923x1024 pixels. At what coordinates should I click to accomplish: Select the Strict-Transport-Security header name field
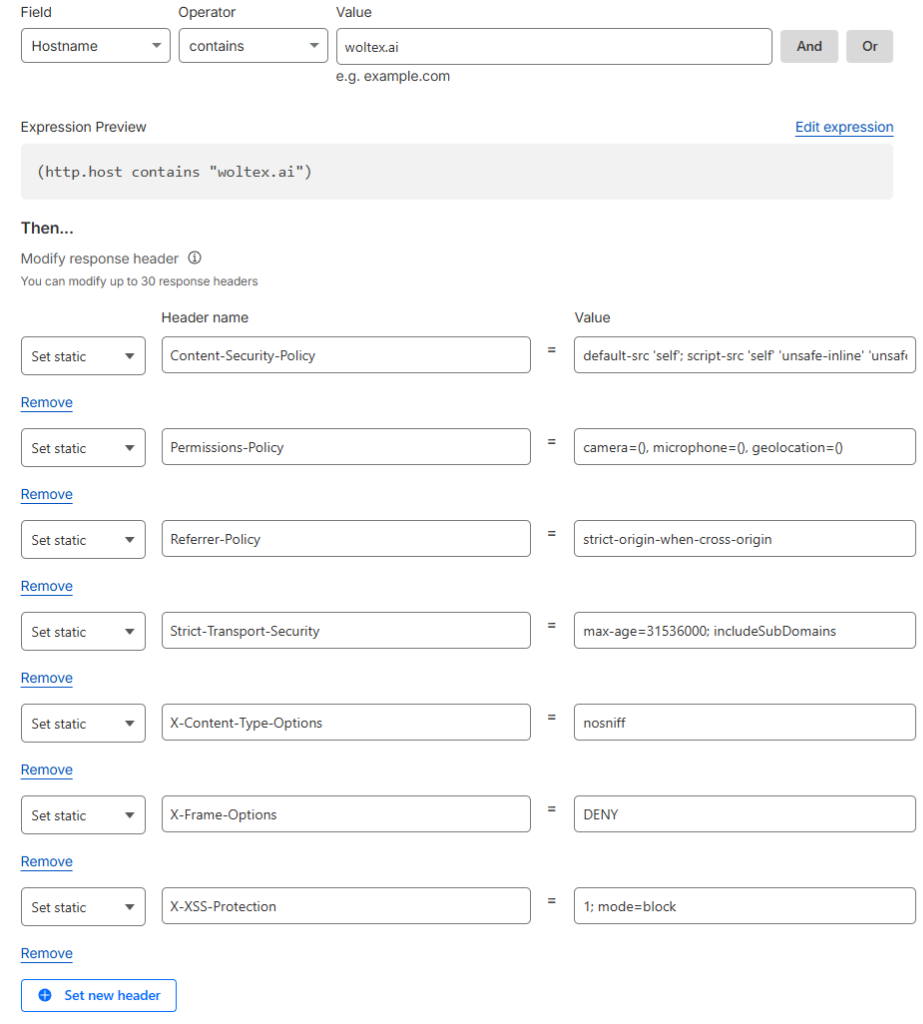tap(345, 630)
